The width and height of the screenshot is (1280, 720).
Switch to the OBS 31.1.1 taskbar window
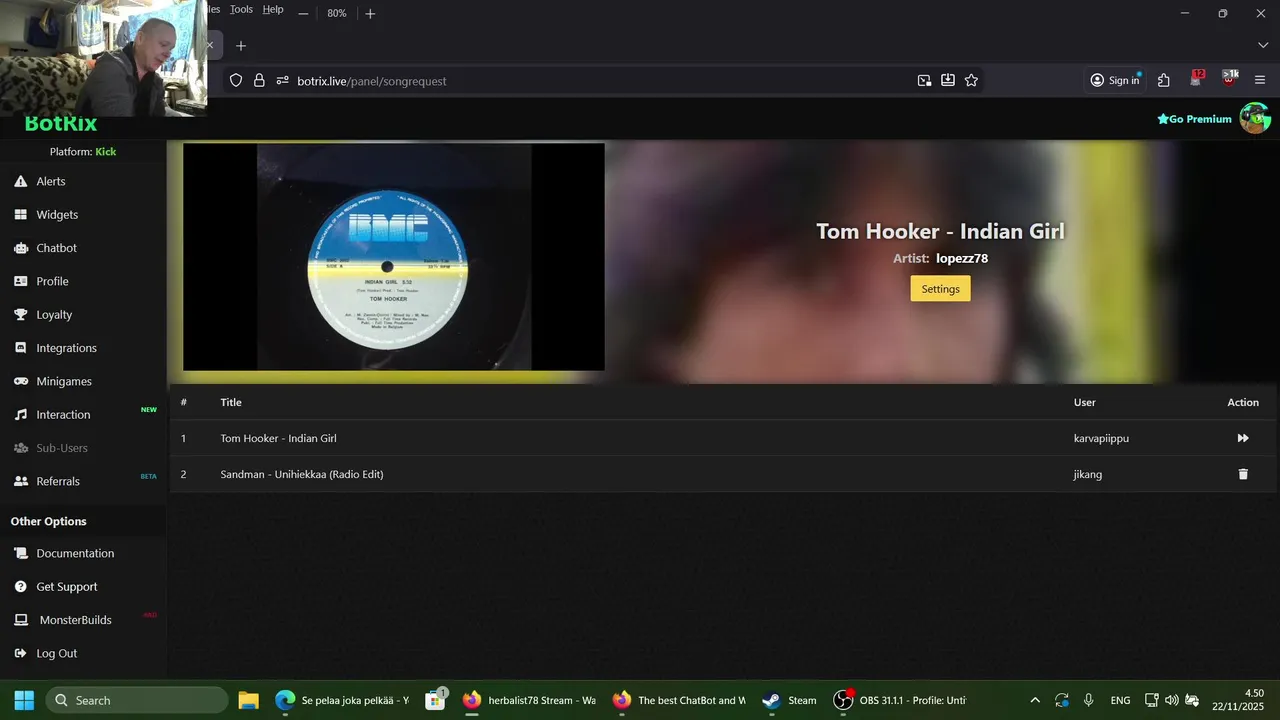coord(900,700)
